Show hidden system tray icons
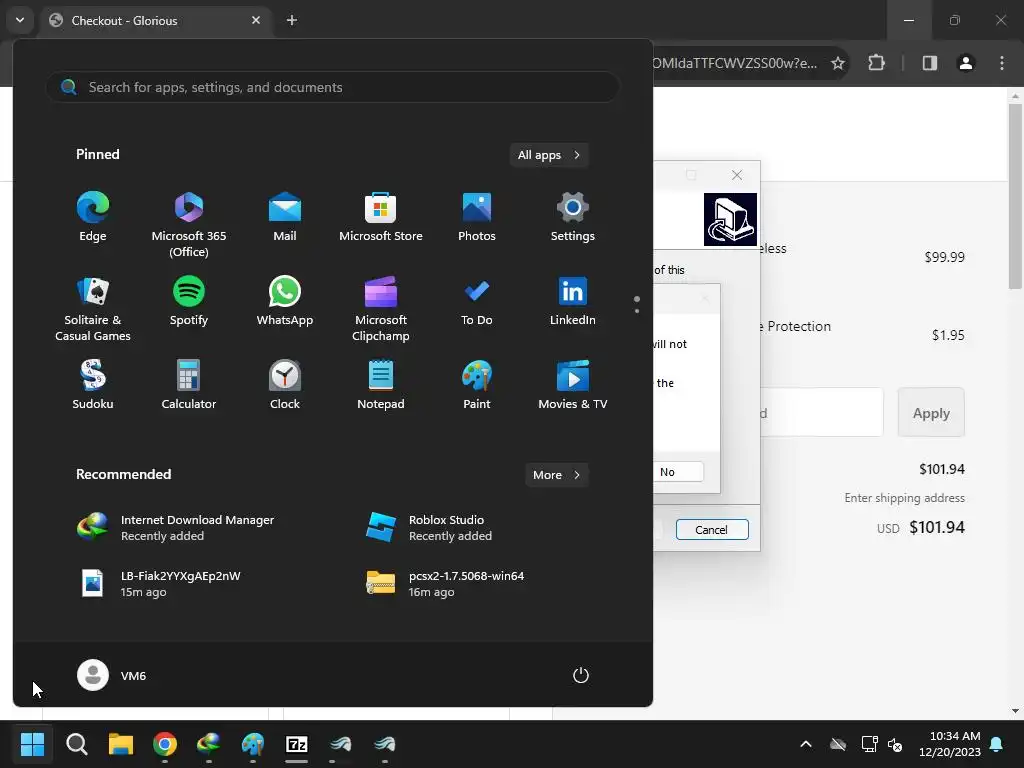This screenshot has width=1024, height=768. pyautogui.click(x=806, y=744)
